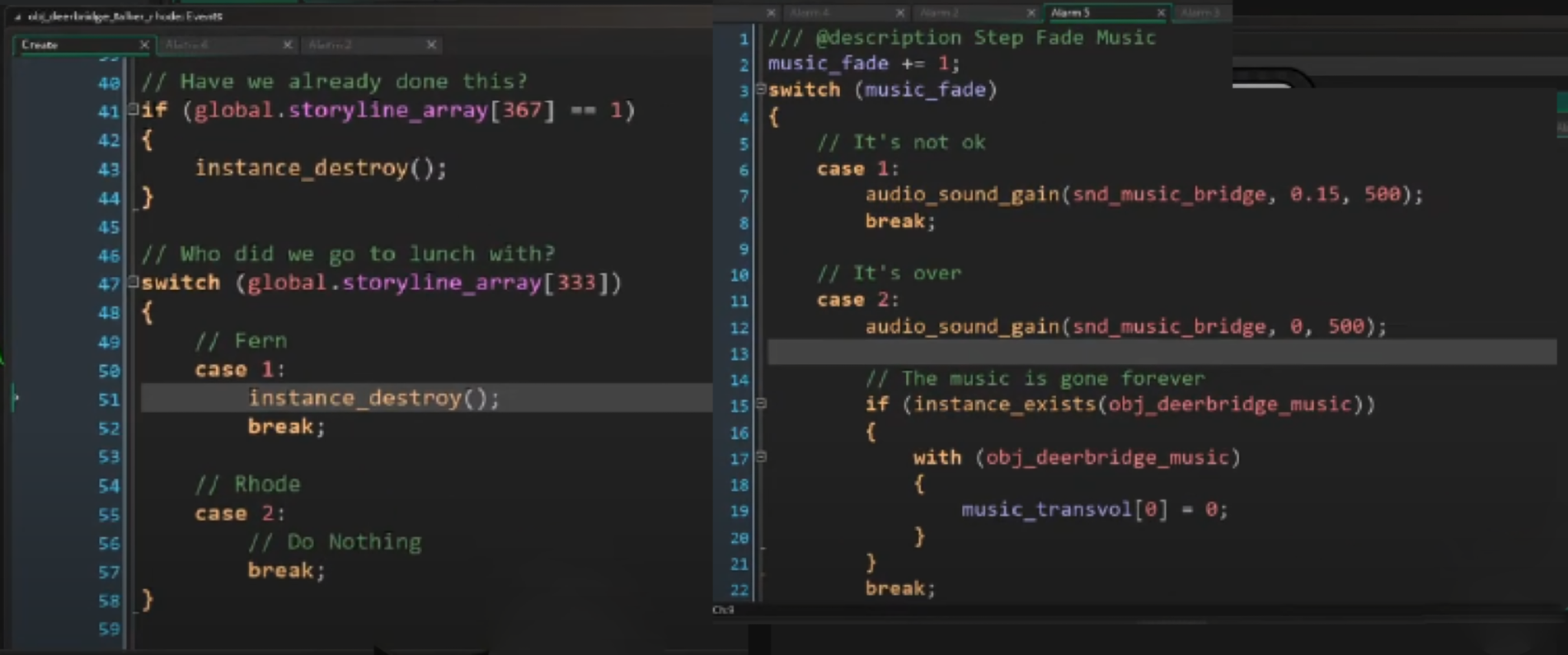Click the '// Do Nothing' comment

335,541
